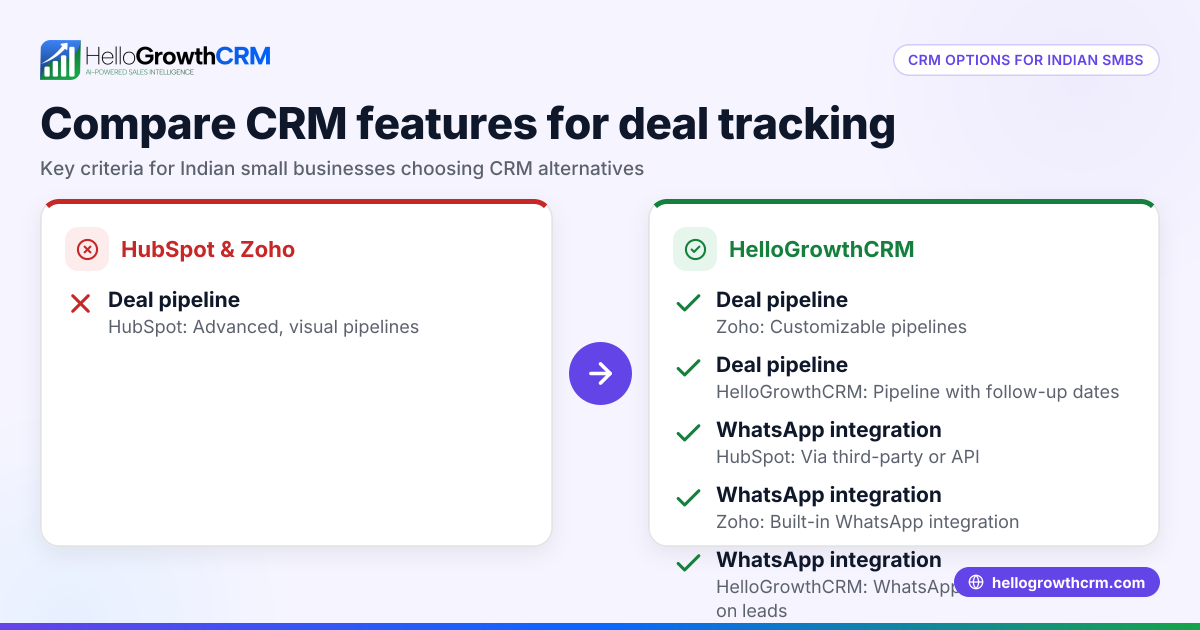Viewport: 1200px width, 630px height.
Task: Click 'HubSpot: Via third-party or API' text
Action: [847, 457]
